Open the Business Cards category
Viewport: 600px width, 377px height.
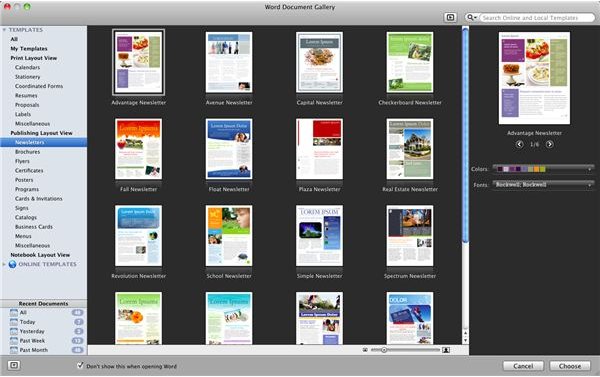[x=34, y=227]
